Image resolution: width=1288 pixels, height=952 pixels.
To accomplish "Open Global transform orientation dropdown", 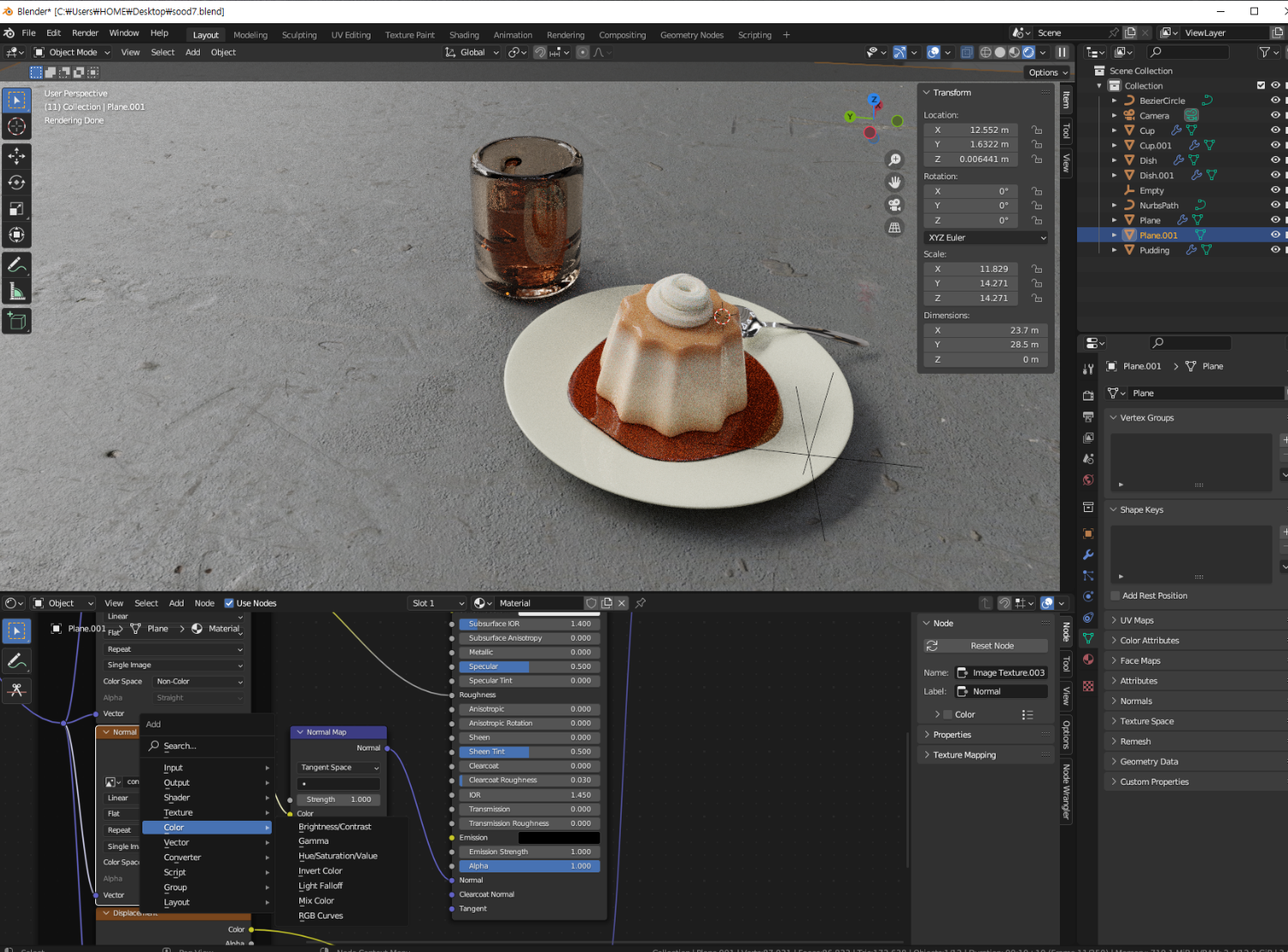I will click(472, 52).
